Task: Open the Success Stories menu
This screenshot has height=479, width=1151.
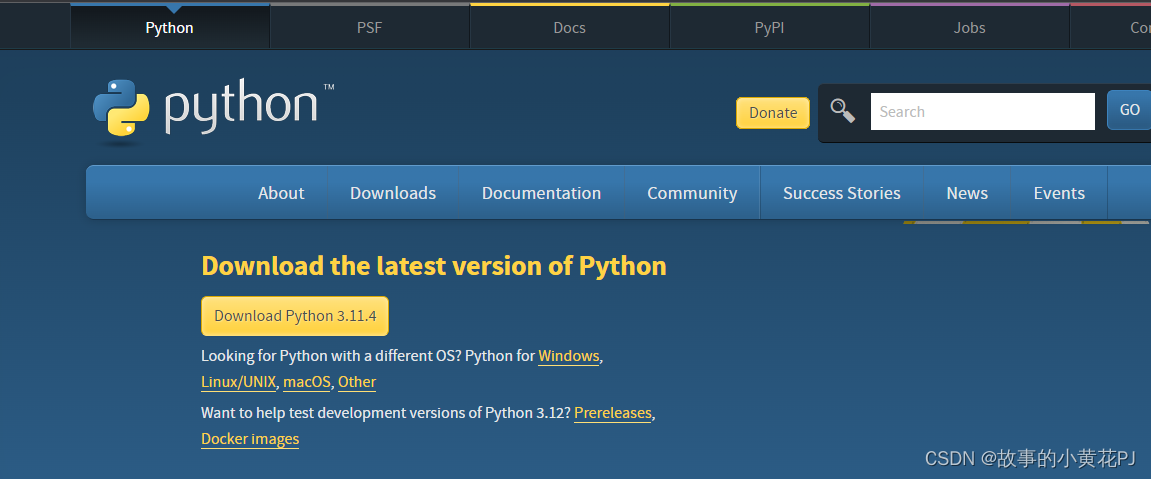Action: [x=842, y=193]
